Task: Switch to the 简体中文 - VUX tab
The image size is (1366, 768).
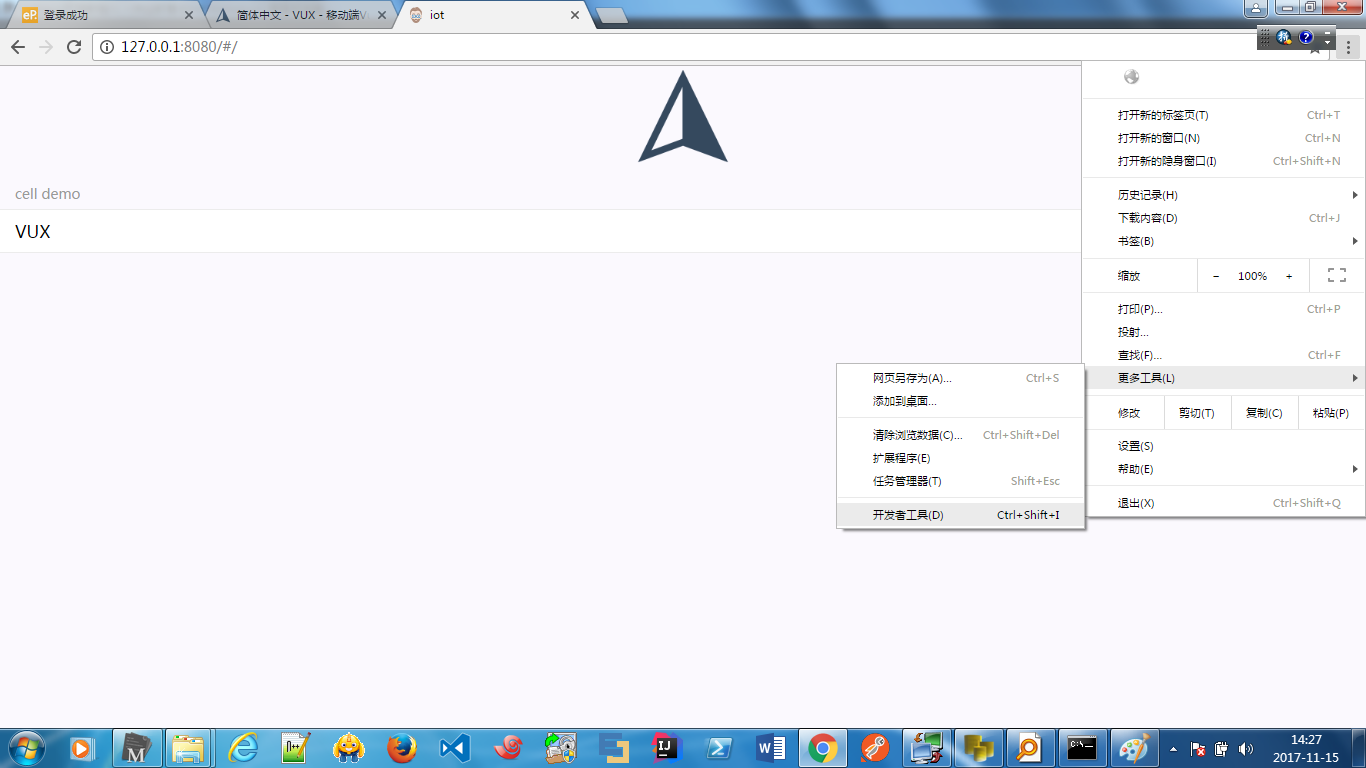Action: click(300, 15)
